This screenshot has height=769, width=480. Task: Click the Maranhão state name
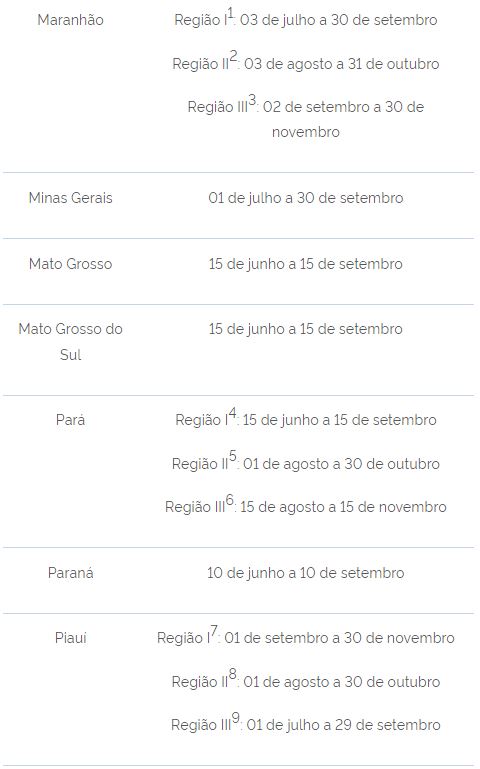click(70, 20)
